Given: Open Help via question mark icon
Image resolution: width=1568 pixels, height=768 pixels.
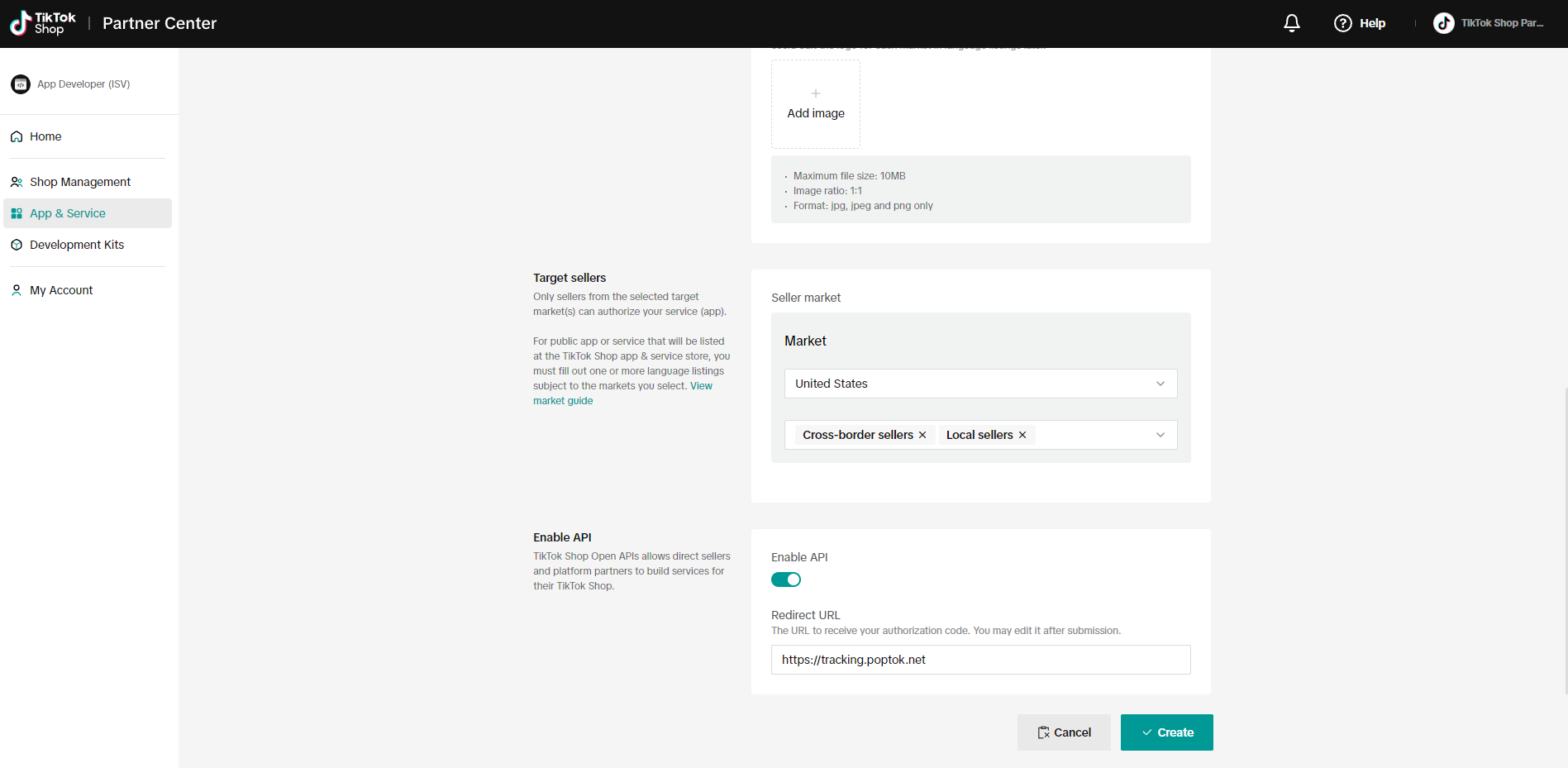Looking at the screenshot, I should [x=1342, y=23].
